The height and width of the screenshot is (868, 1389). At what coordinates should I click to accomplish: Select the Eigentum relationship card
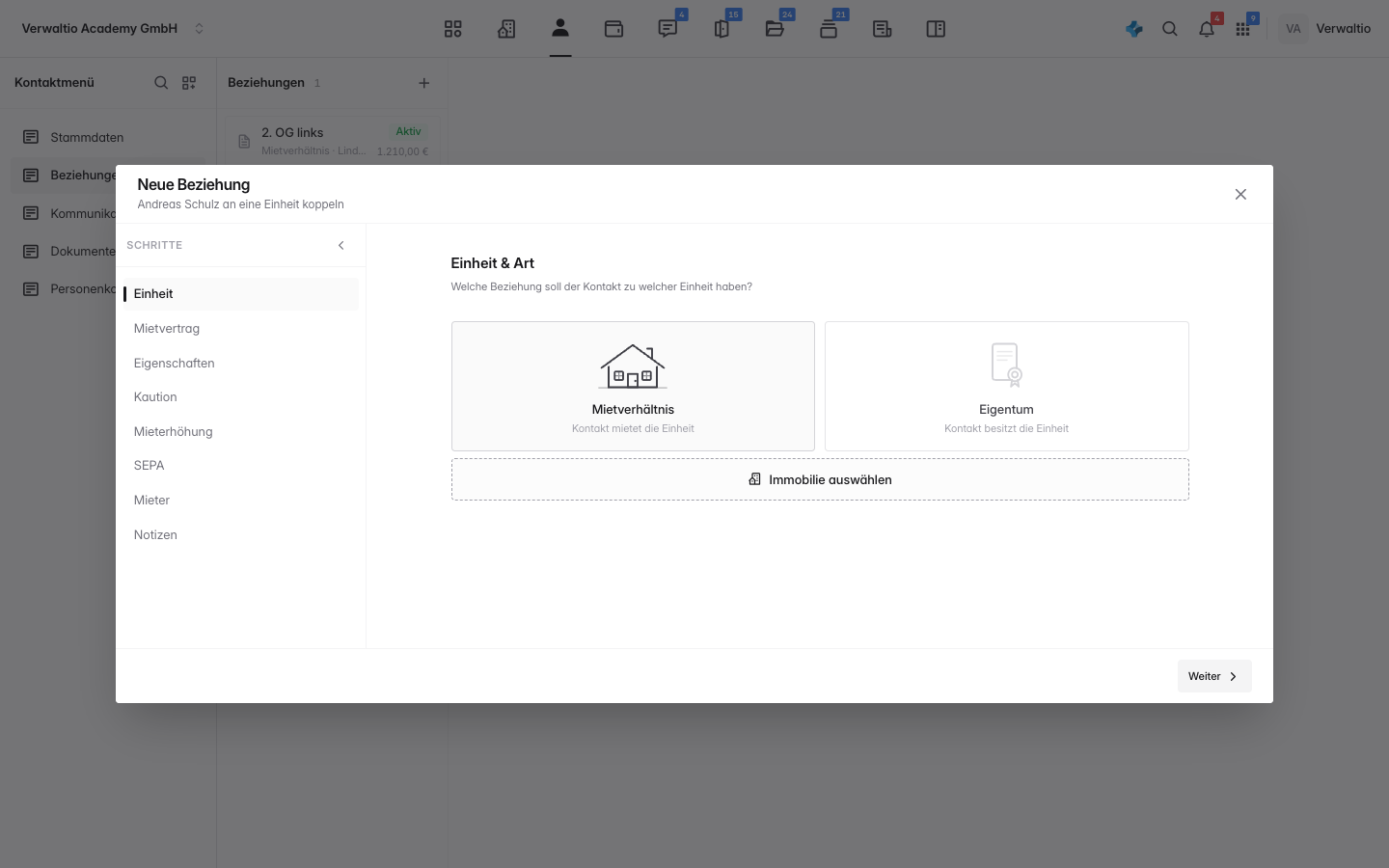click(1007, 386)
